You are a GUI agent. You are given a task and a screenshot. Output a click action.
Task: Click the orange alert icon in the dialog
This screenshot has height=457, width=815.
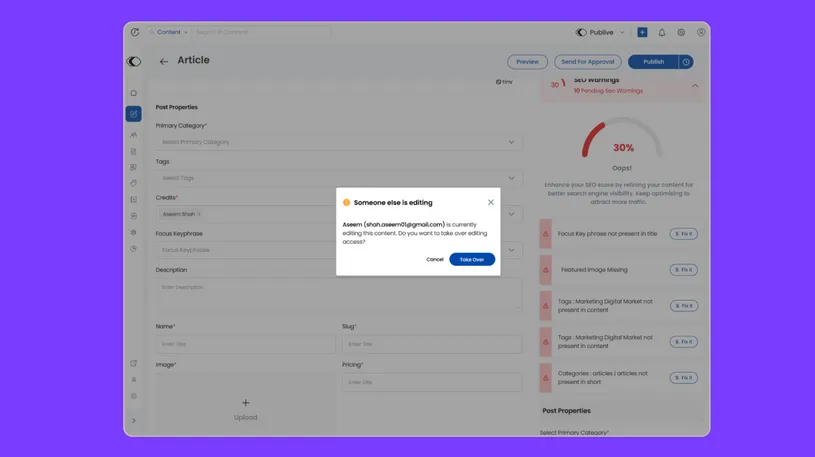(346, 202)
